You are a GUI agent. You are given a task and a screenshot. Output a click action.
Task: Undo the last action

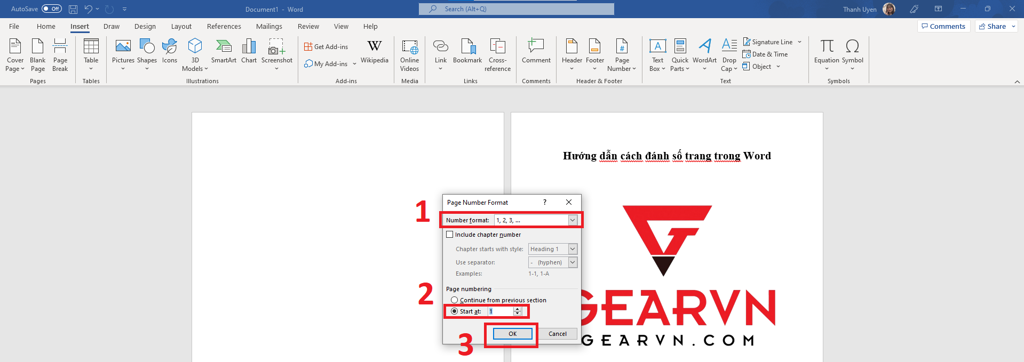(88, 9)
